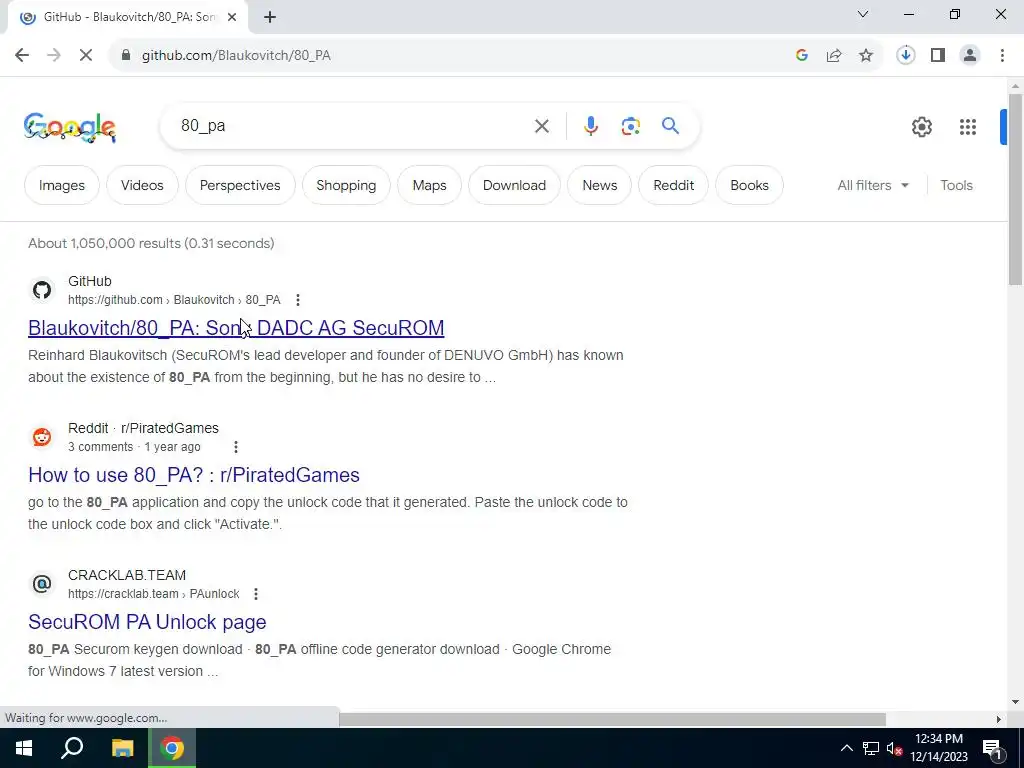1024x768 pixels.
Task: Open the notification center icon
Action: 991,748
